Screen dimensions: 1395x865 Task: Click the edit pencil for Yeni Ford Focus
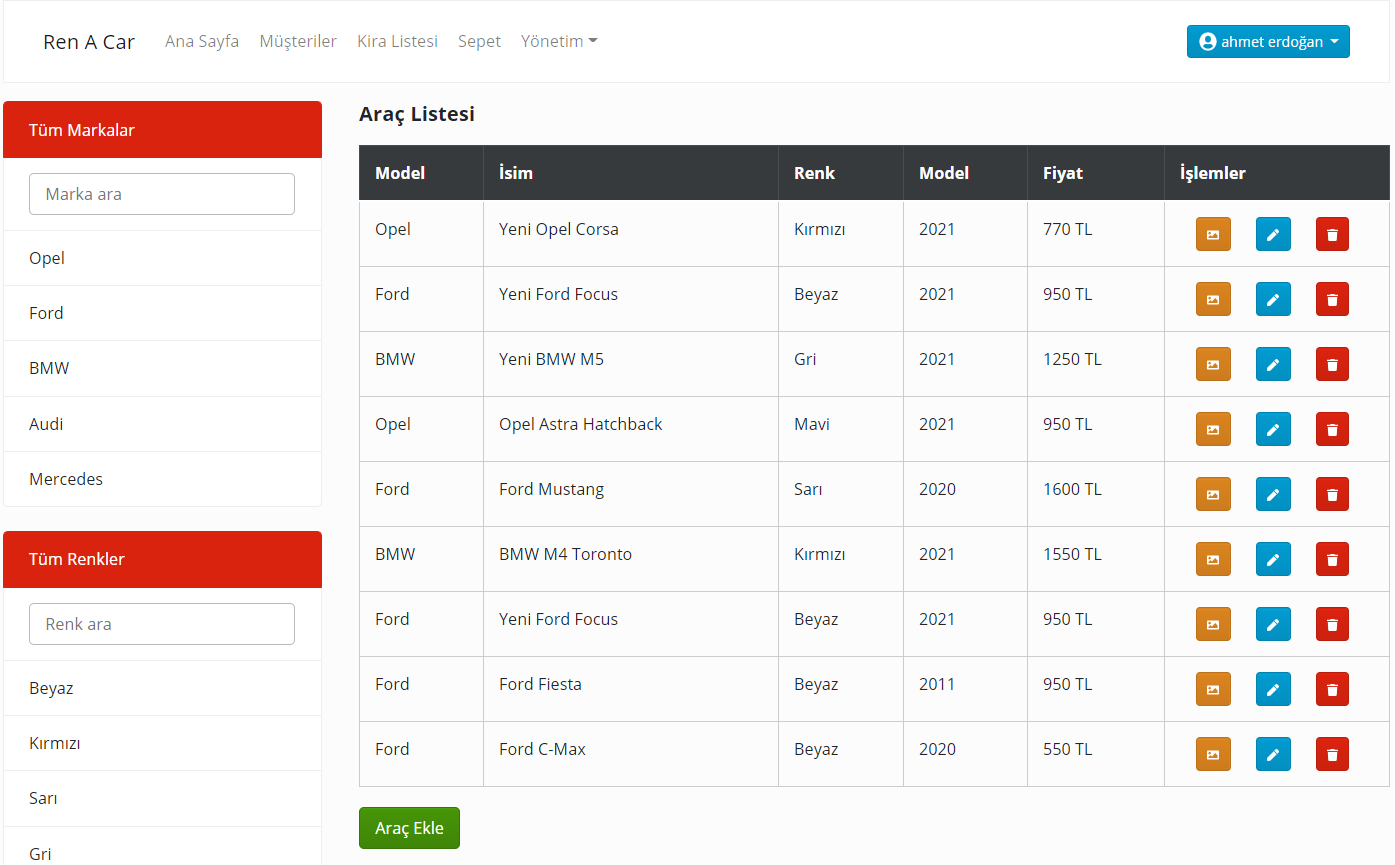click(x=1273, y=299)
